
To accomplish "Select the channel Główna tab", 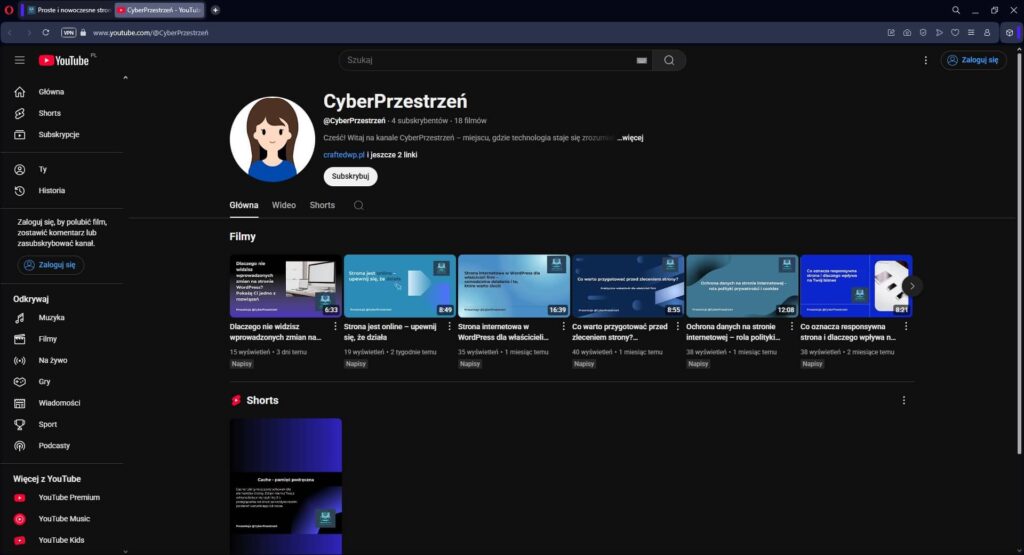I will tap(244, 205).
